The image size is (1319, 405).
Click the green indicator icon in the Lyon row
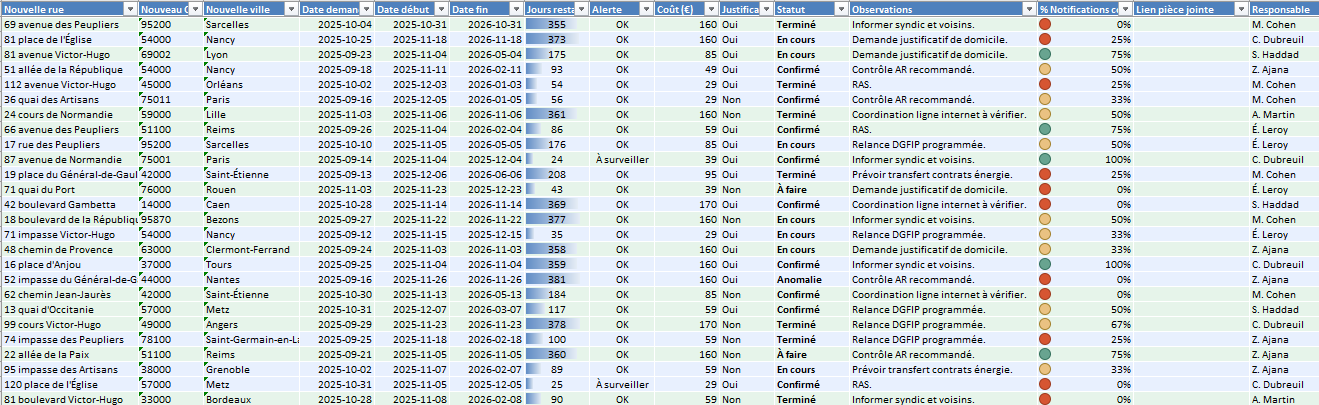pyautogui.click(x=1045, y=54)
